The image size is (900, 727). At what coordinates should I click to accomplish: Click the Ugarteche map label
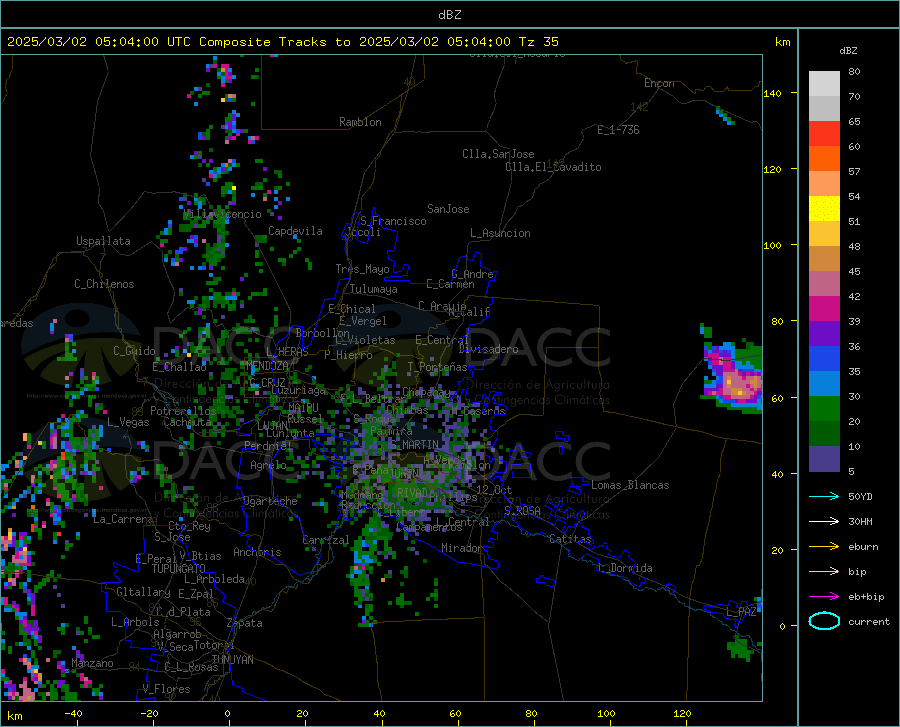(x=270, y=501)
